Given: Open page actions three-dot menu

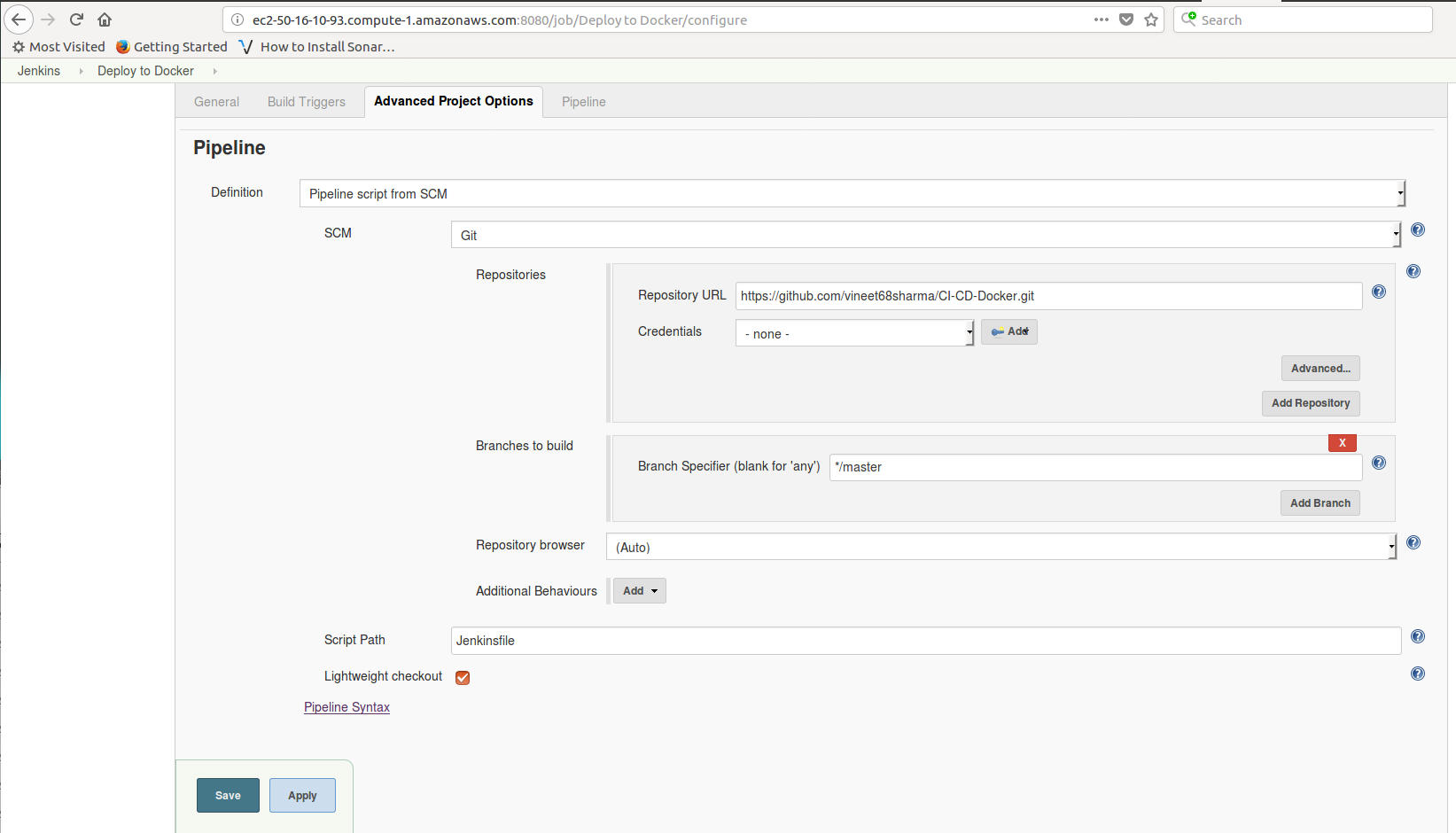Looking at the screenshot, I should 1102,19.
